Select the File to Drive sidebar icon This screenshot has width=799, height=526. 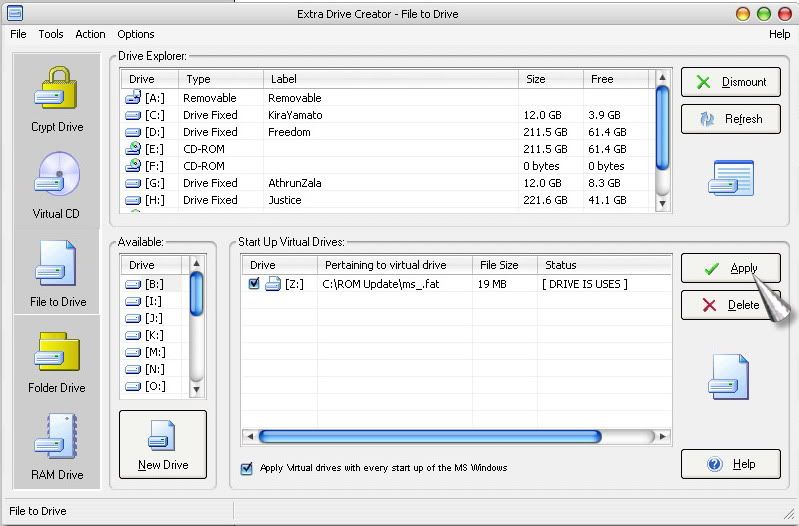[57, 271]
